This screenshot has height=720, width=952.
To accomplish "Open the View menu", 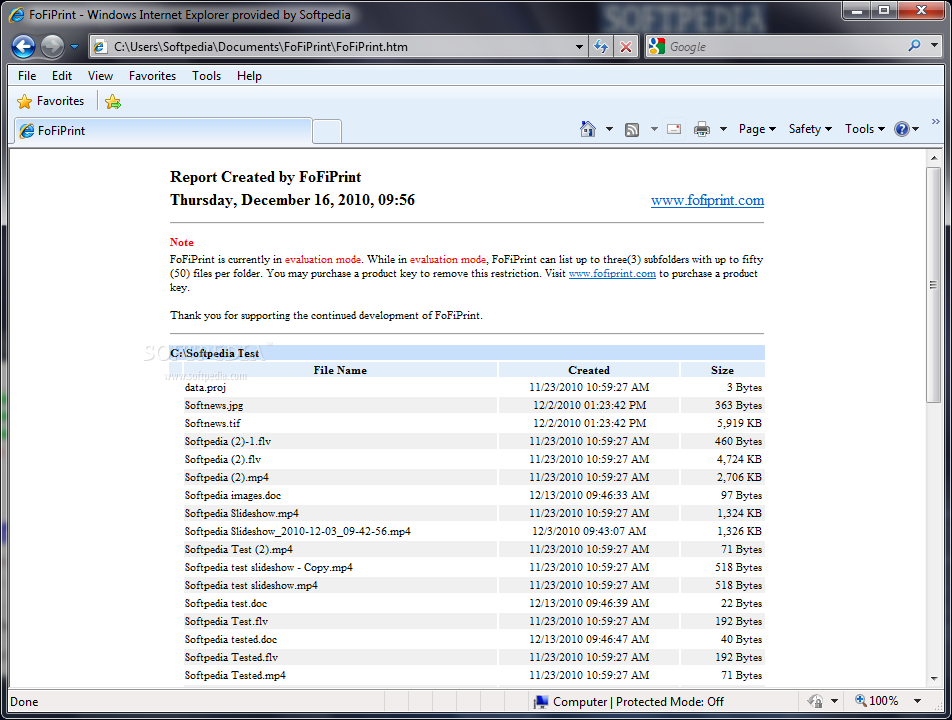I will click(100, 76).
